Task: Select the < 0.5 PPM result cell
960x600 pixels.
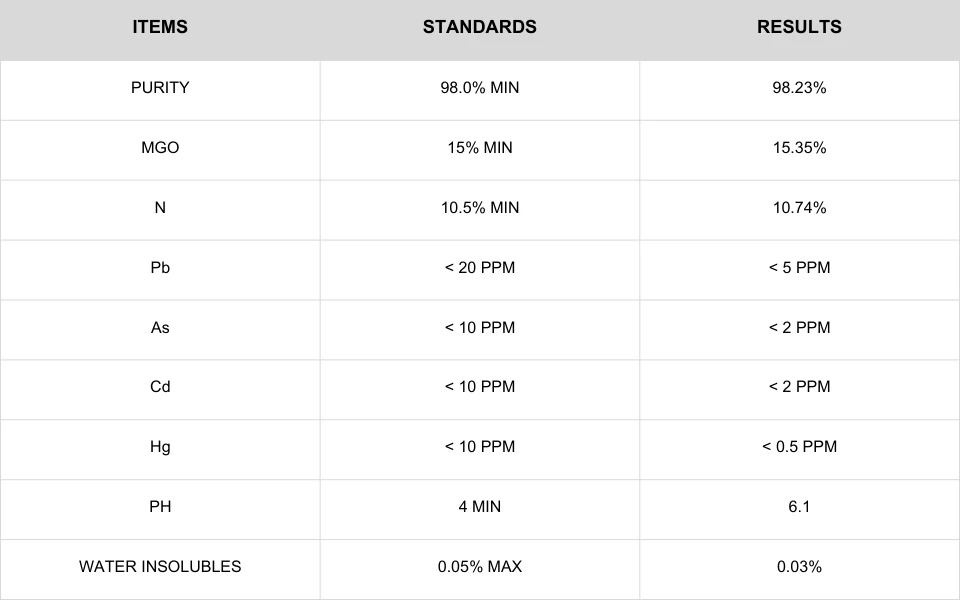Action: point(799,449)
